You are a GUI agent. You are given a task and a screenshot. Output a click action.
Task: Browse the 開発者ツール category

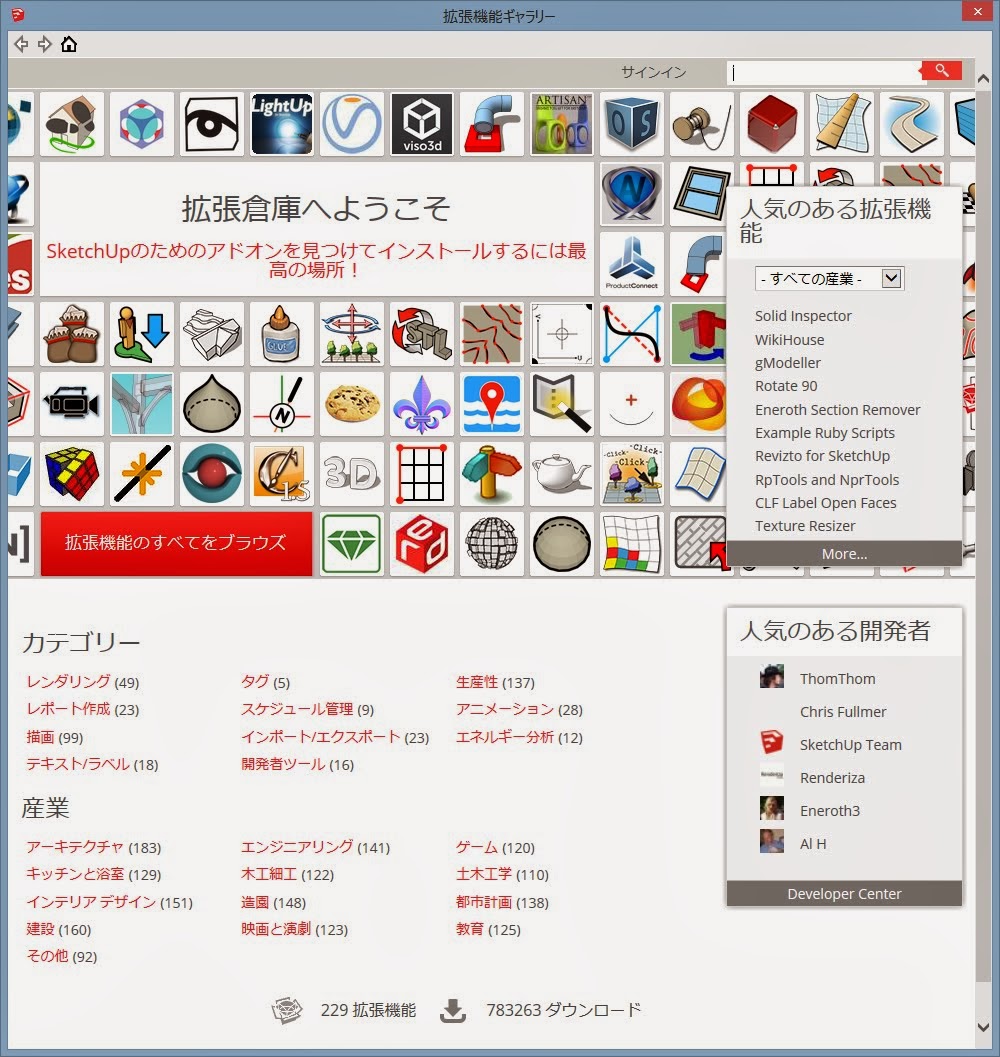283,764
